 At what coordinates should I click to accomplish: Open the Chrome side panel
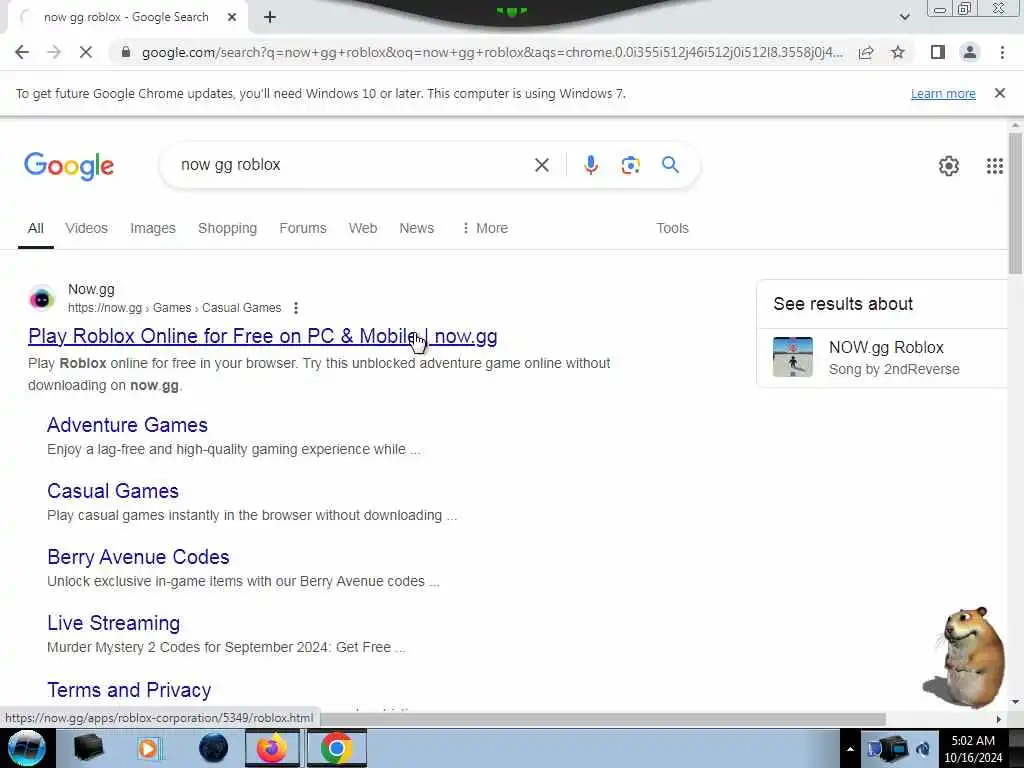[938, 52]
